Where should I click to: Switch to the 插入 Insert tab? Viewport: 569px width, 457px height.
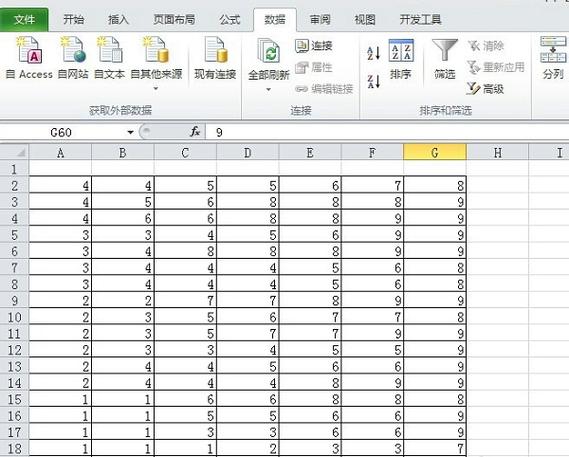point(118,19)
